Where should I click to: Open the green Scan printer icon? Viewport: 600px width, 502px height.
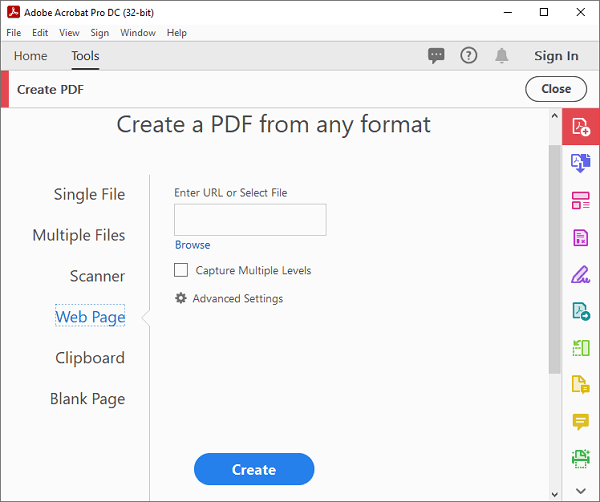[x=580, y=459]
